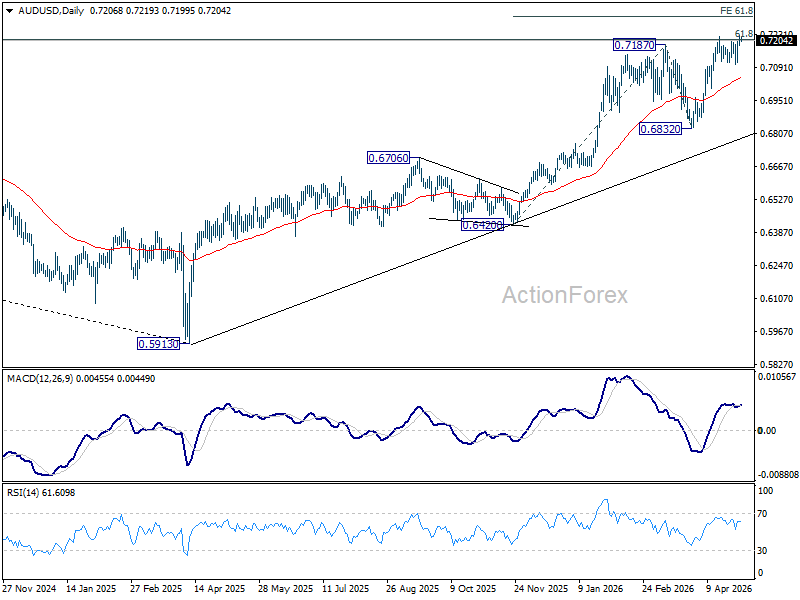Click the 0.68320 price label
Viewport: 800px width, 600px height.
coord(661,129)
